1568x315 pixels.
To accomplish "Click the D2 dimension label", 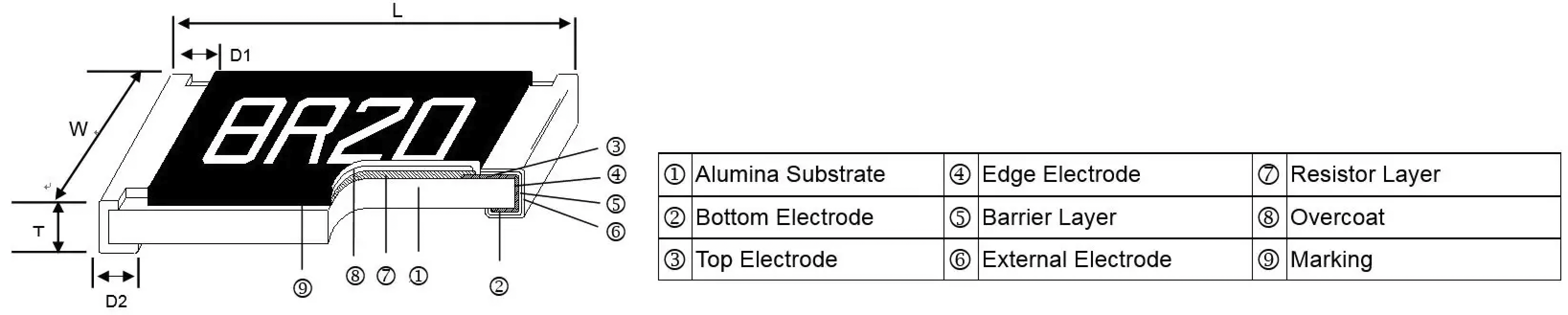I will click(115, 302).
